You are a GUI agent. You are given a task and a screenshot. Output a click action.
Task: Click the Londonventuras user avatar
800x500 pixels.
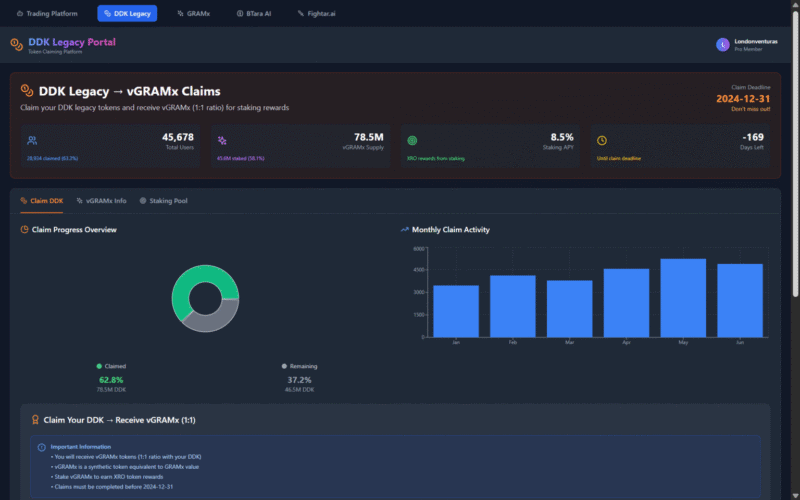[x=723, y=44]
